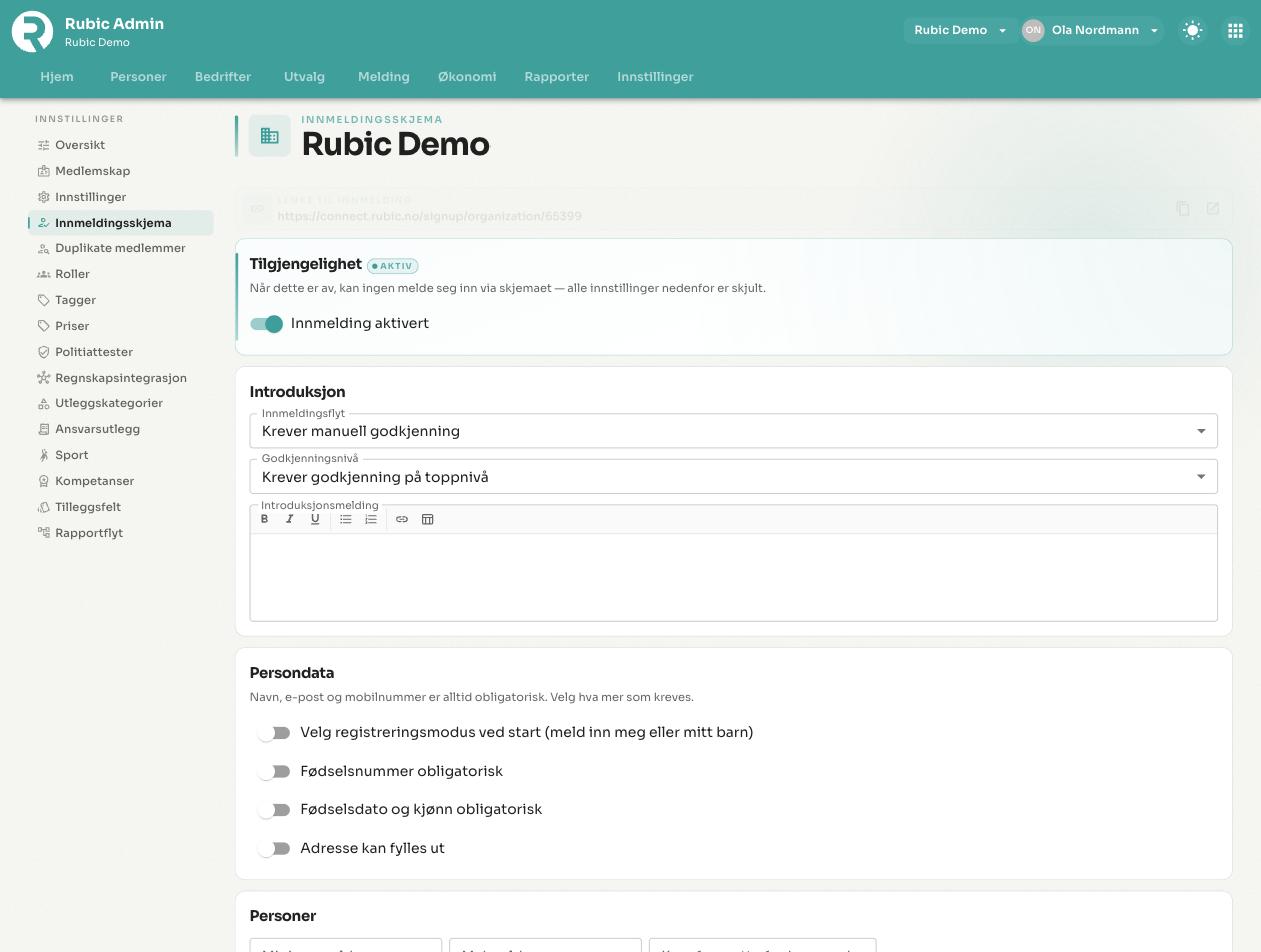The height and width of the screenshot is (952, 1261).
Task: Apply underline formatting in the introduction editor
Action: 315,519
